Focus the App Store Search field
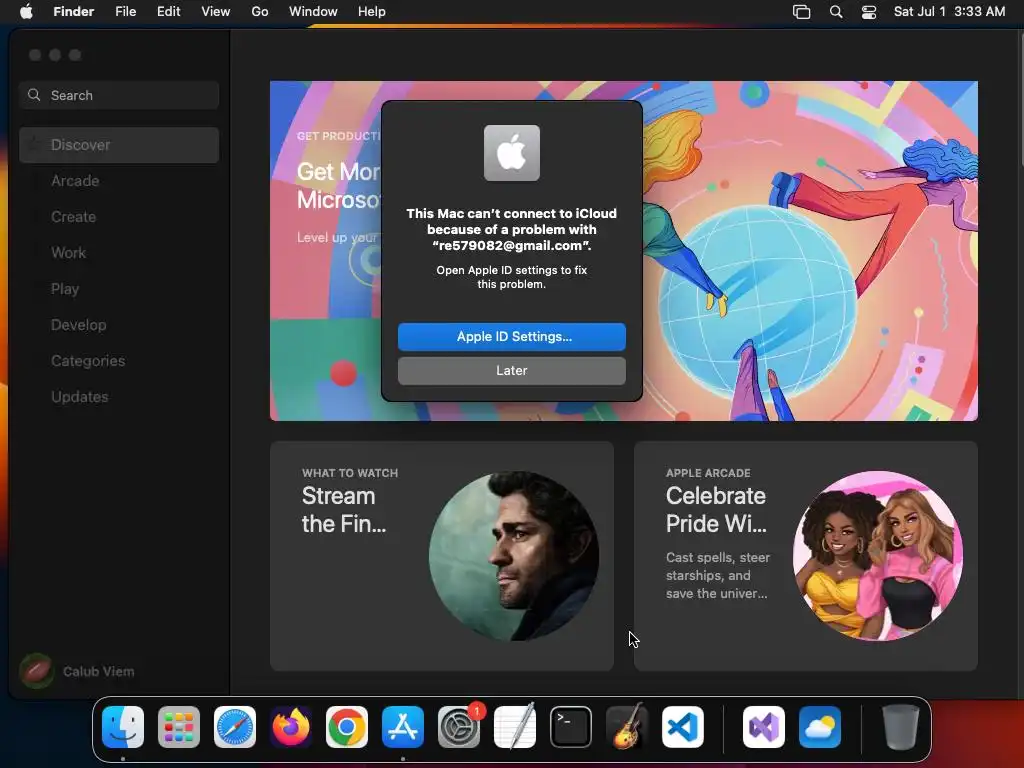This screenshot has width=1024, height=768. coord(119,95)
